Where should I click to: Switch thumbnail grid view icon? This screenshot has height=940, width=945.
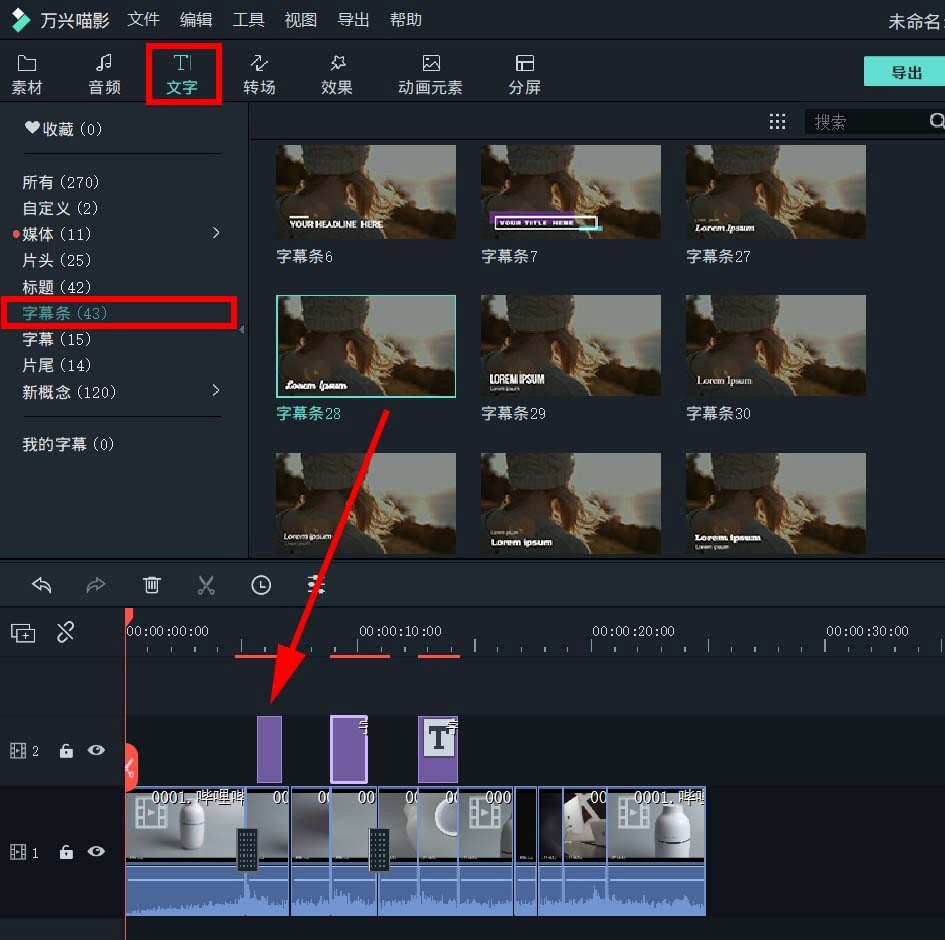(777, 122)
